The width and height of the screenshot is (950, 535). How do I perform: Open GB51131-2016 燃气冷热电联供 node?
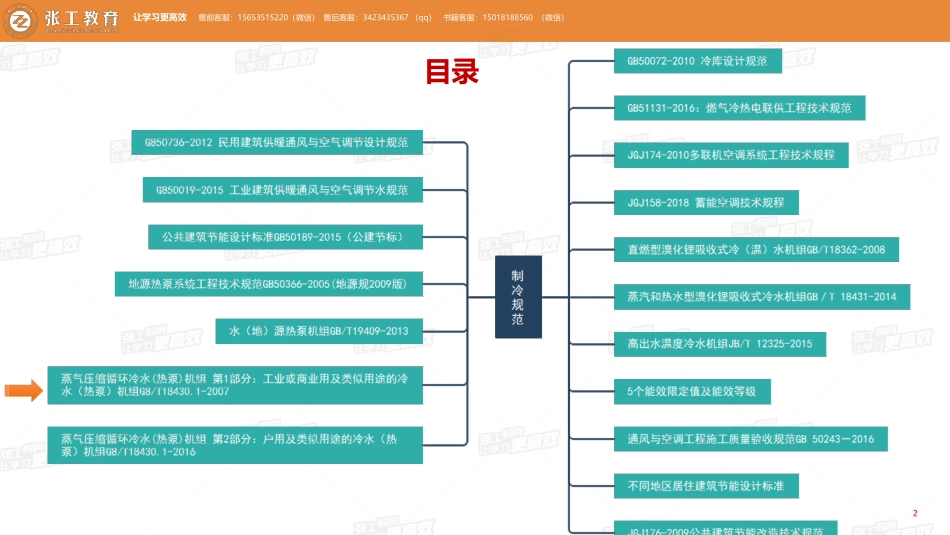point(739,108)
